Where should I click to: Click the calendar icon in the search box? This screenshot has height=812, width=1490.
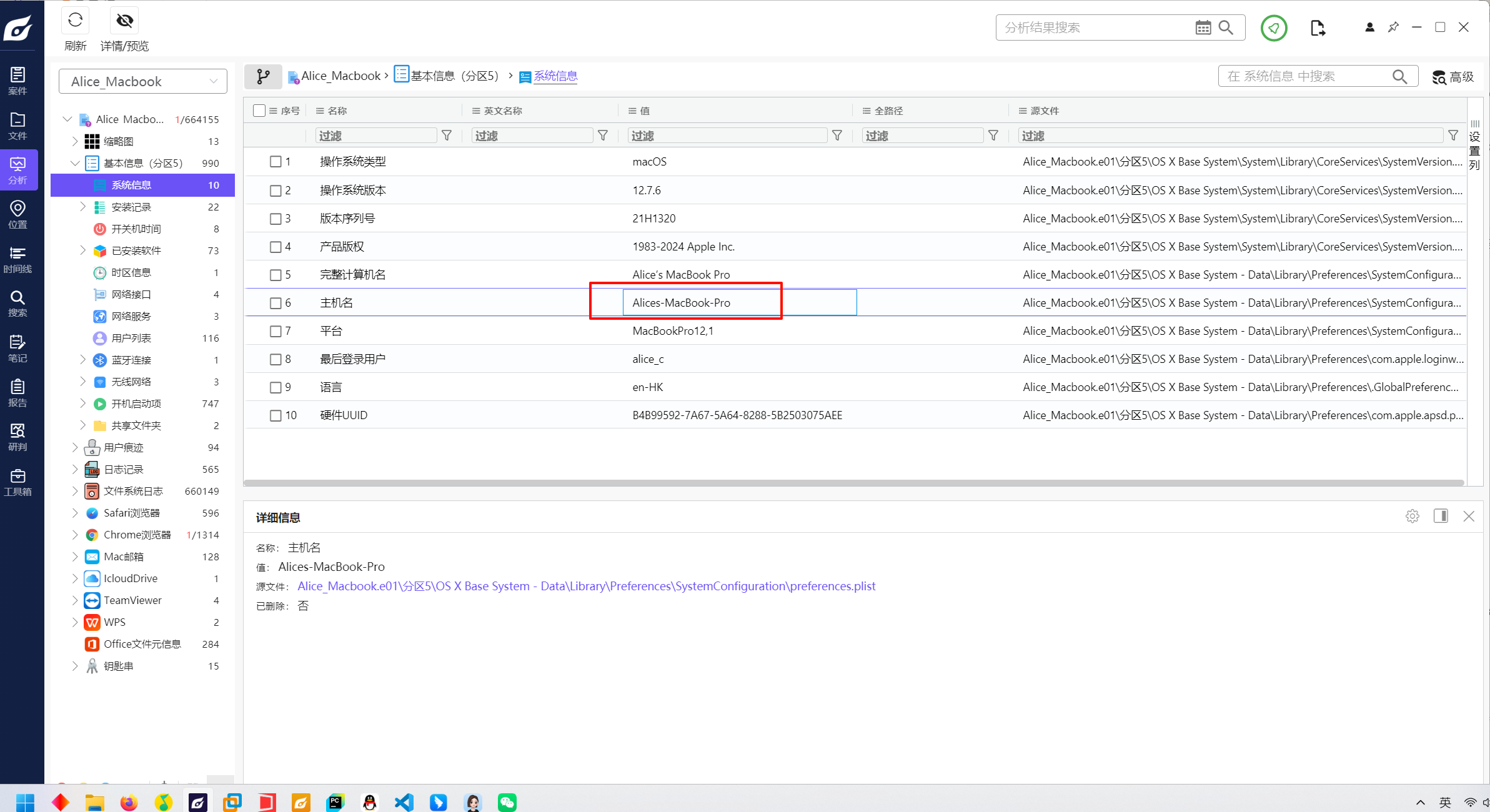(x=1203, y=27)
